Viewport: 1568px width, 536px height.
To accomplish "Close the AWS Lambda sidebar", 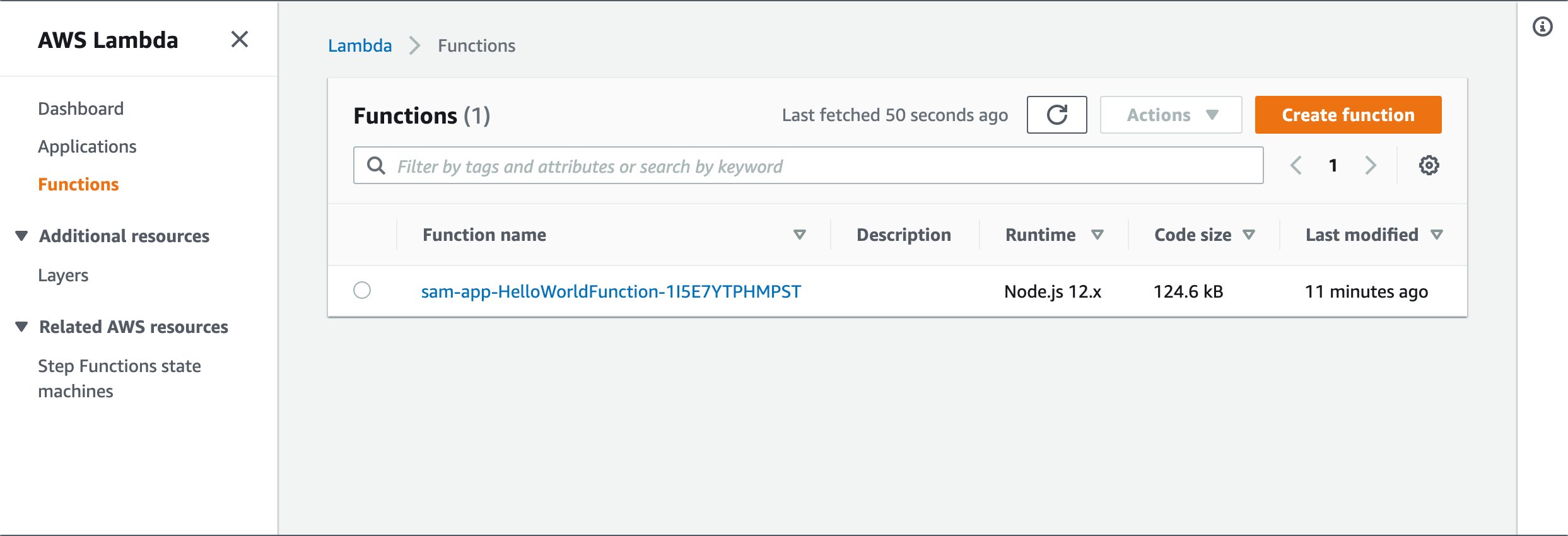I will 239,39.
